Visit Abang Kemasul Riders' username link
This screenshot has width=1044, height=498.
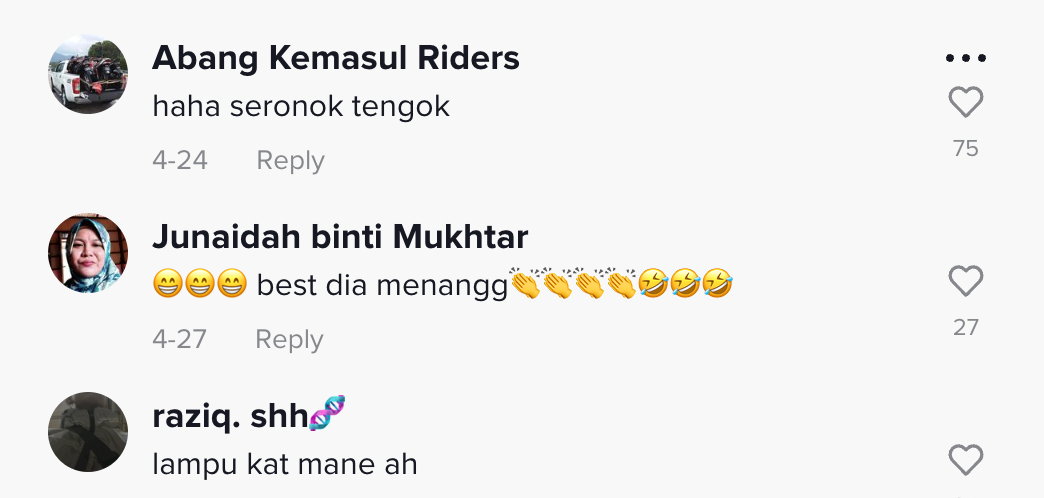[335, 59]
